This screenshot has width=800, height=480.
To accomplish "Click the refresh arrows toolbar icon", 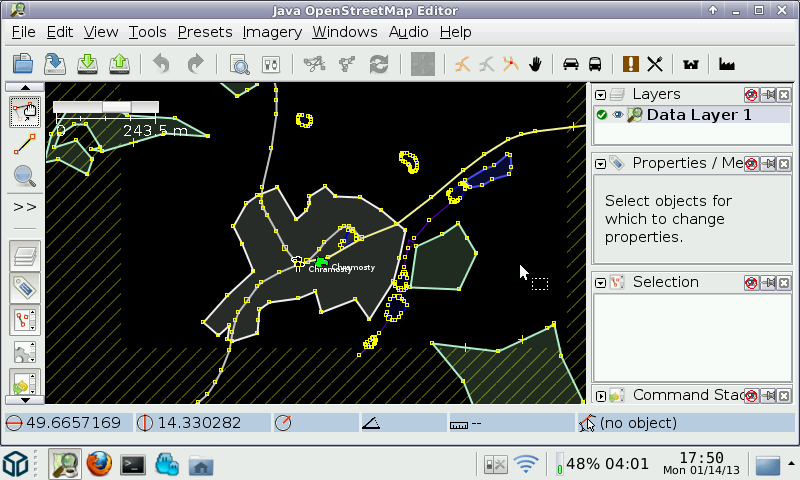I will (379, 64).
